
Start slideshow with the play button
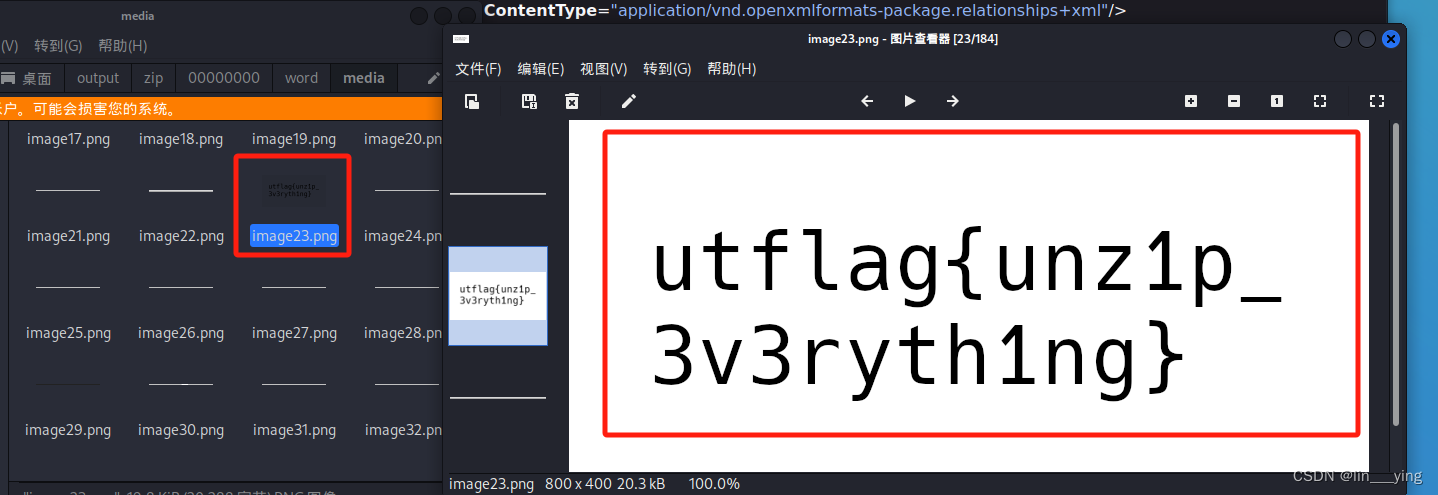910,101
